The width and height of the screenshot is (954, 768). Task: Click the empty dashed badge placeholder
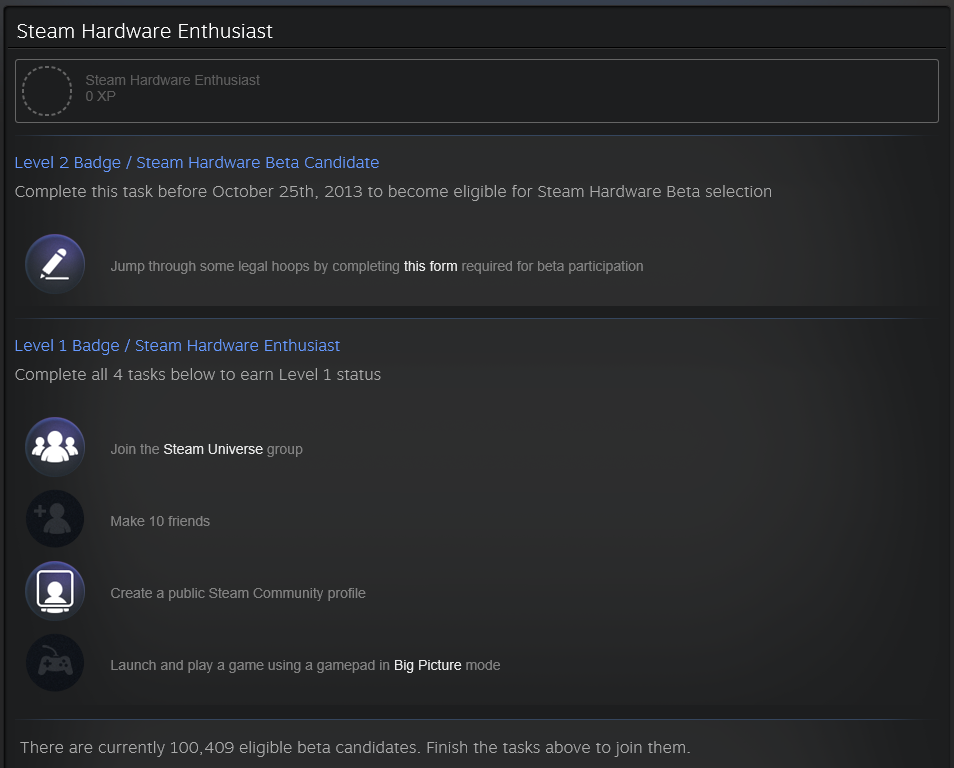click(47, 91)
